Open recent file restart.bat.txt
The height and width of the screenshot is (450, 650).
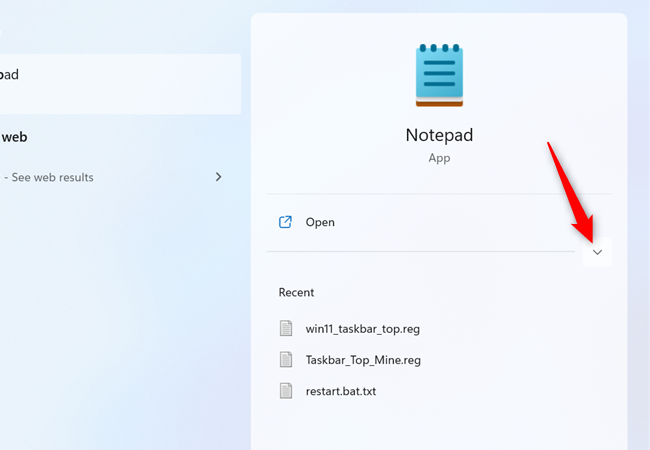point(341,391)
